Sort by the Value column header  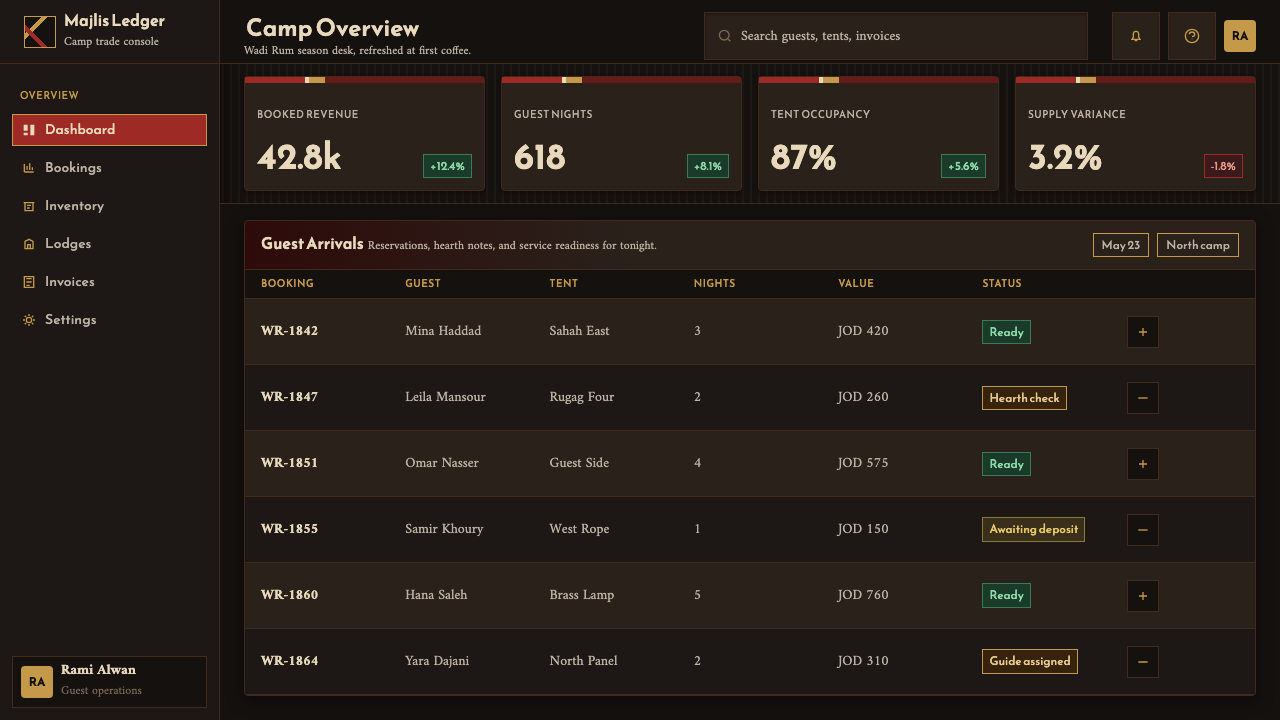coord(856,284)
